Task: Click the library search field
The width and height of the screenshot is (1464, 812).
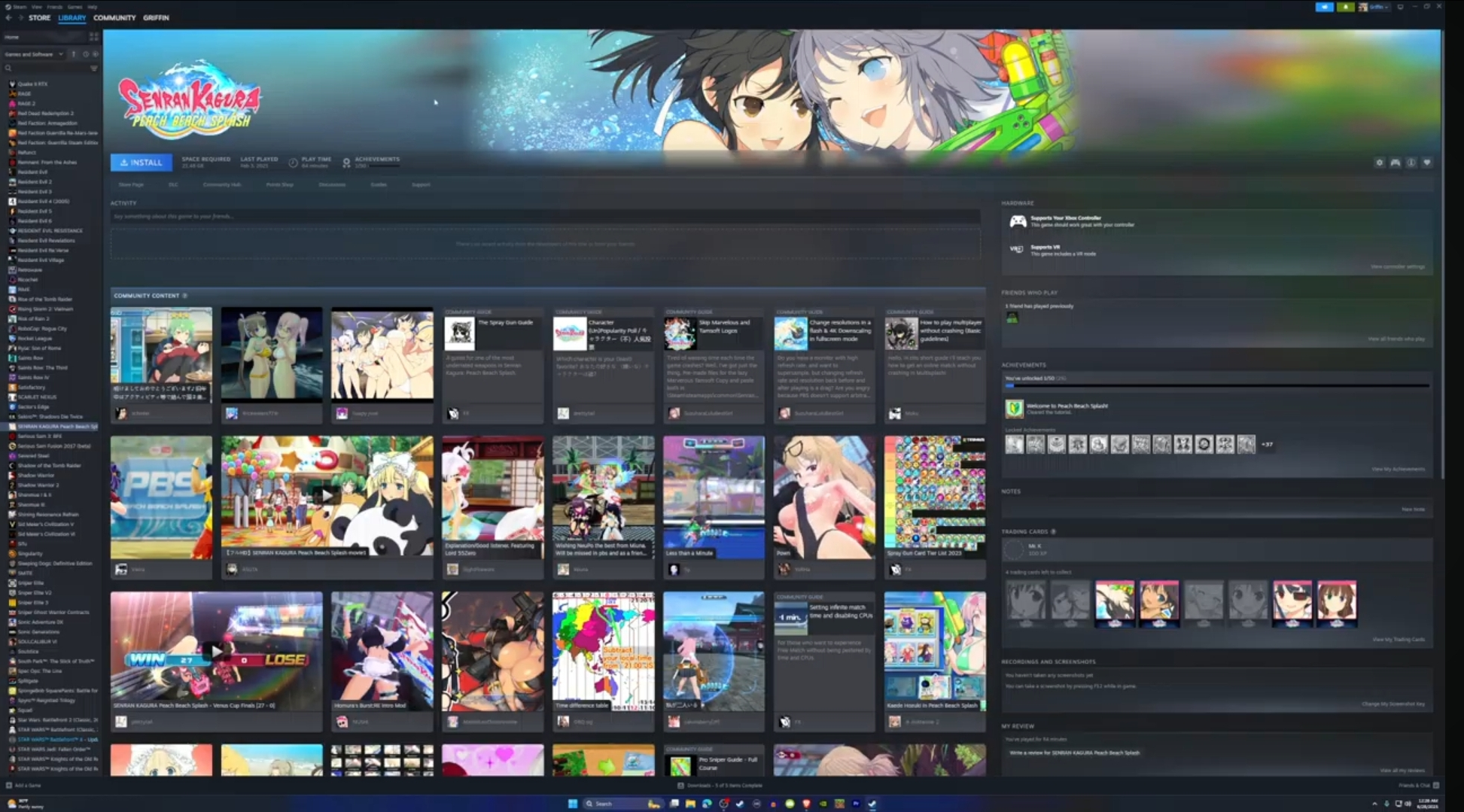Action: coord(45,68)
